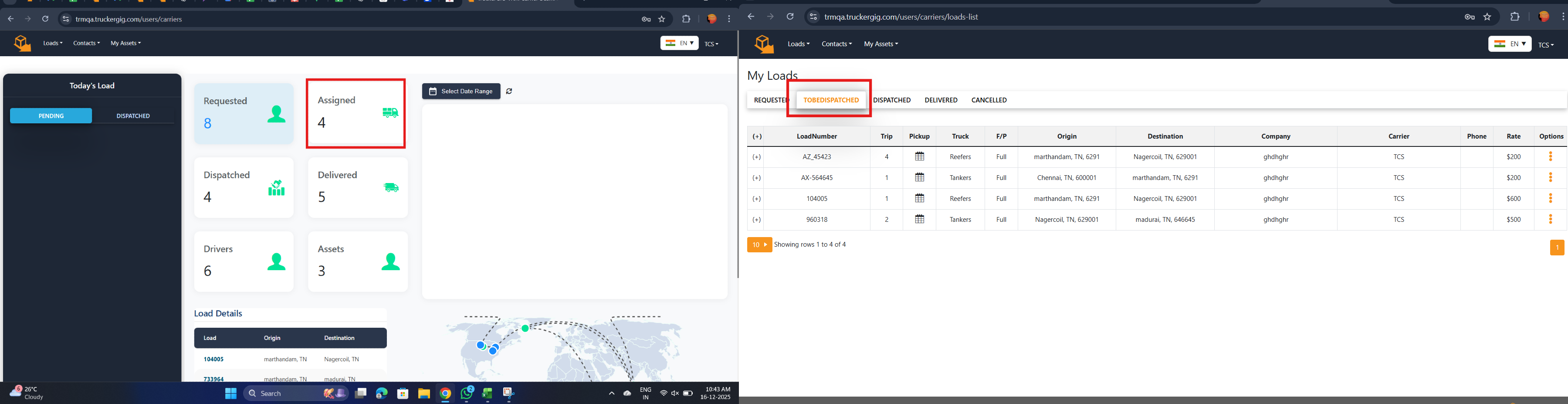Open the Assets count card

tap(358, 261)
